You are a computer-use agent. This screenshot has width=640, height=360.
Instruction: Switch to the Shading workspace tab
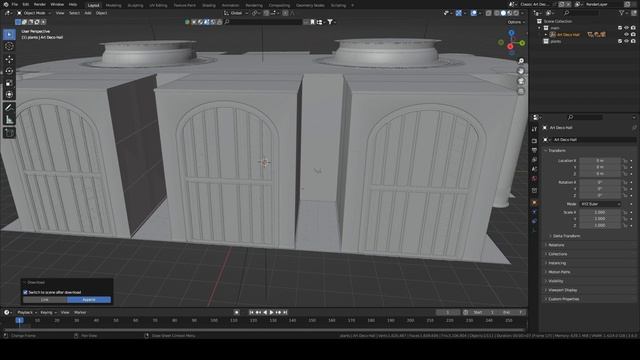209,5
